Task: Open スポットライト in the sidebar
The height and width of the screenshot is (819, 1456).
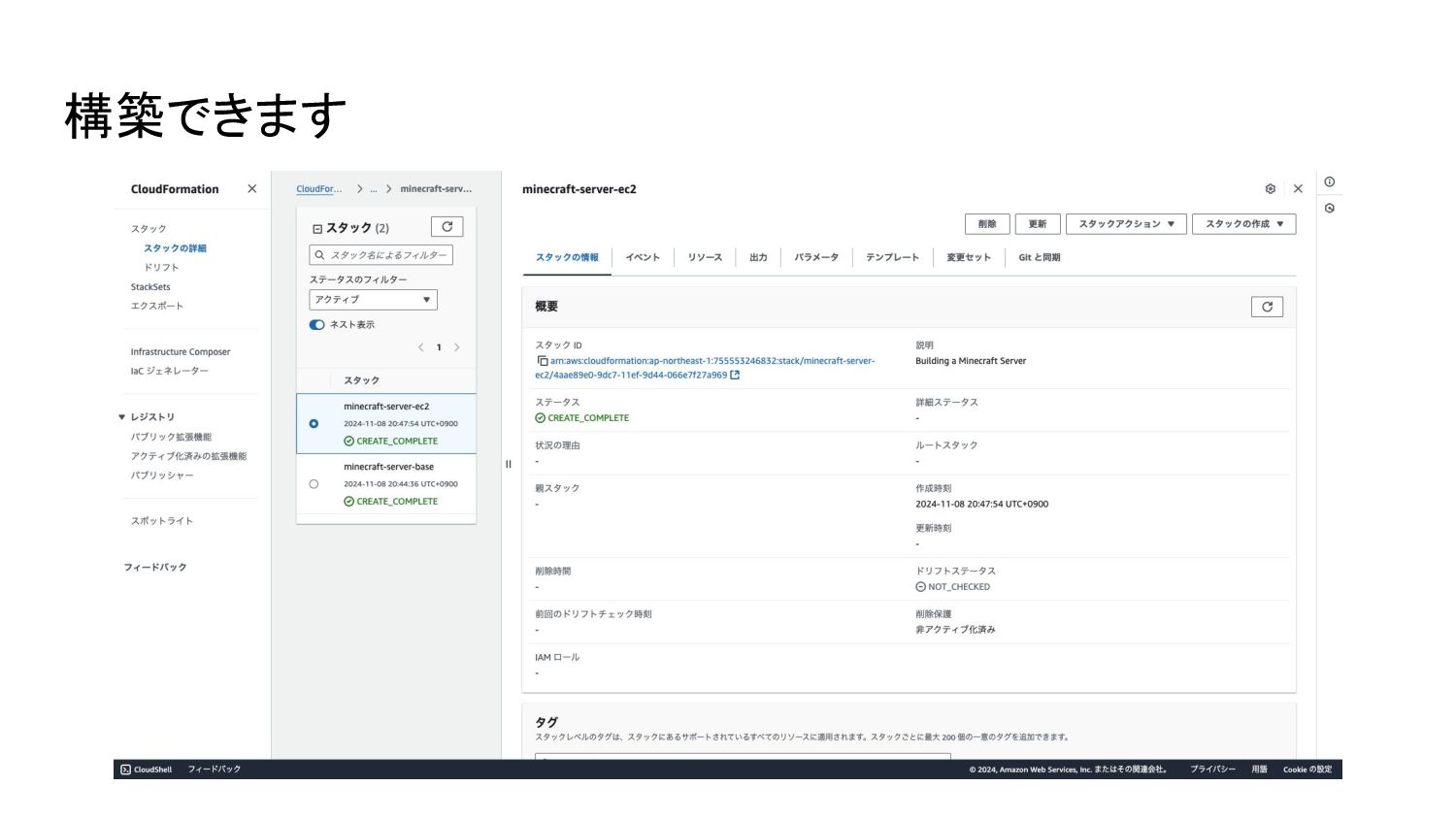Action: (162, 521)
